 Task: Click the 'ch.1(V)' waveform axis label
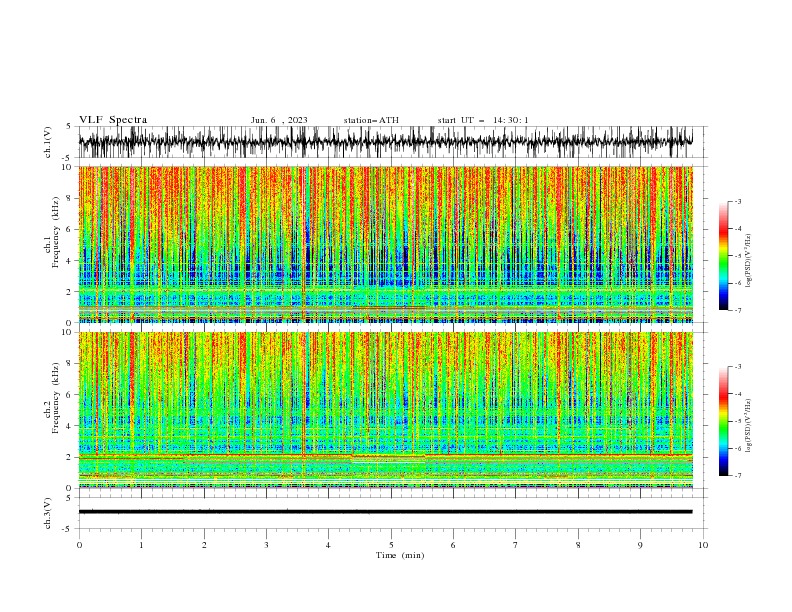point(48,142)
